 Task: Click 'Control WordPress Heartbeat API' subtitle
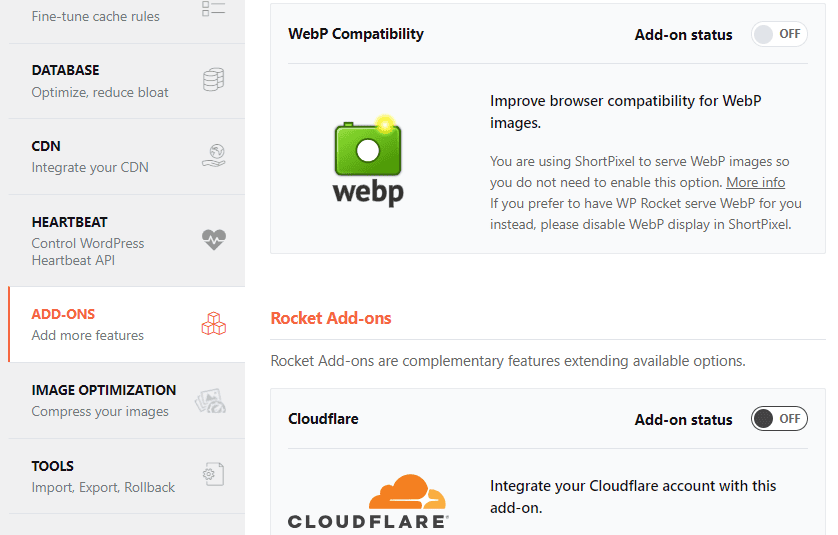pyautogui.click(x=88, y=252)
